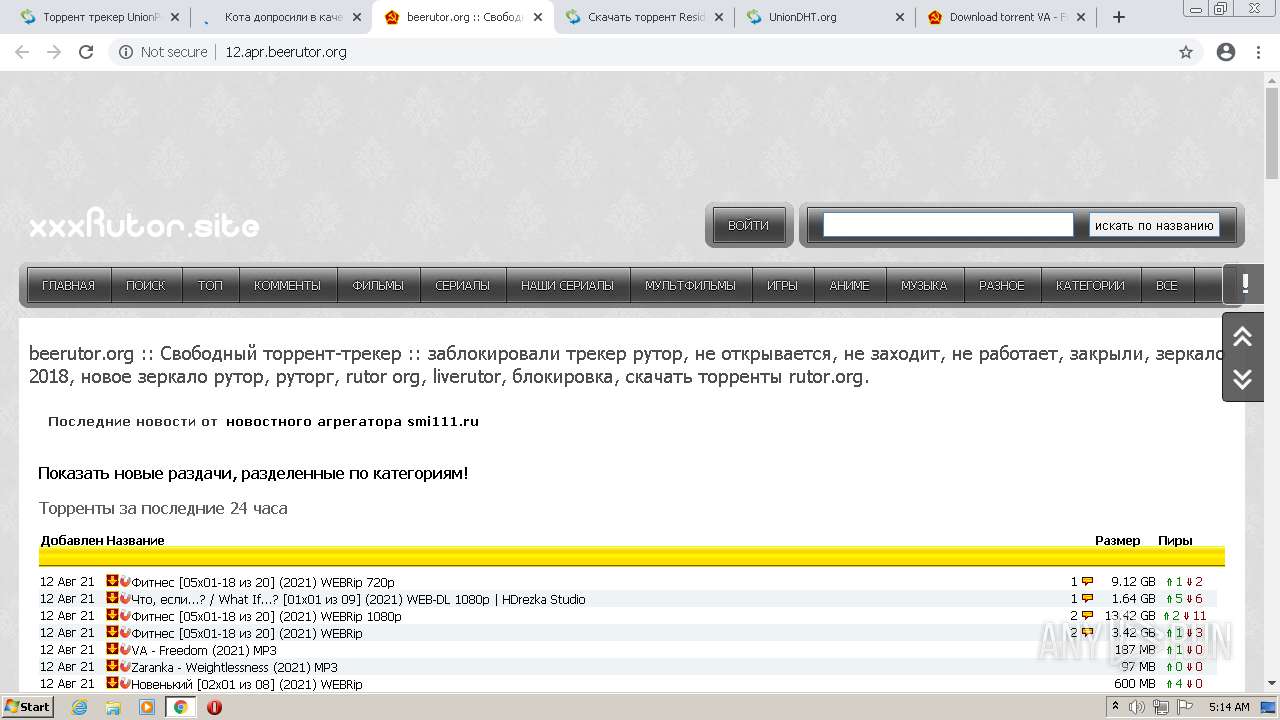
Task: Click the double-chevron scroll-to-top button
Action: coord(1243,336)
